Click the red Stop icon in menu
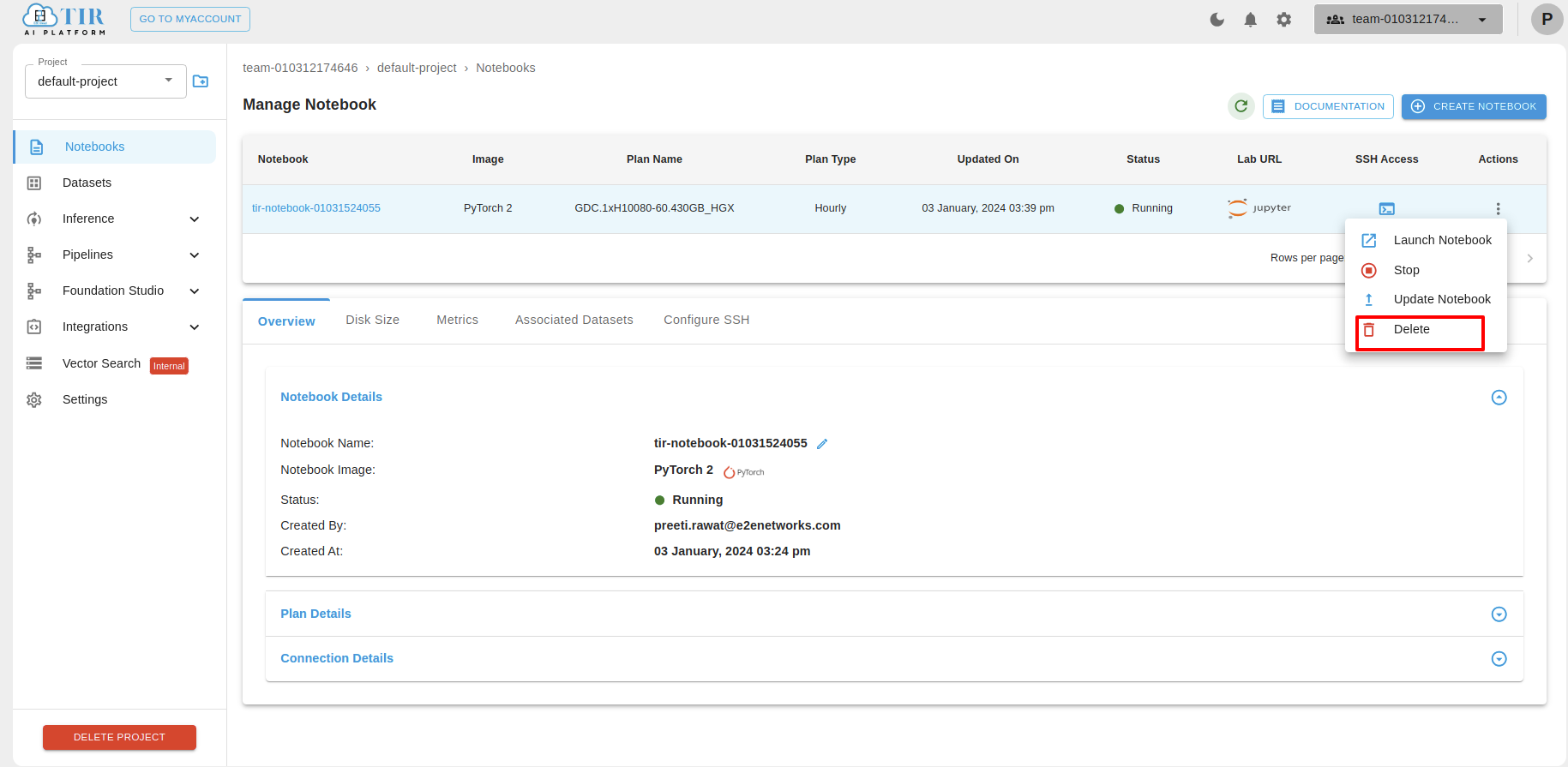The image size is (1568, 767). [1369, 270]
